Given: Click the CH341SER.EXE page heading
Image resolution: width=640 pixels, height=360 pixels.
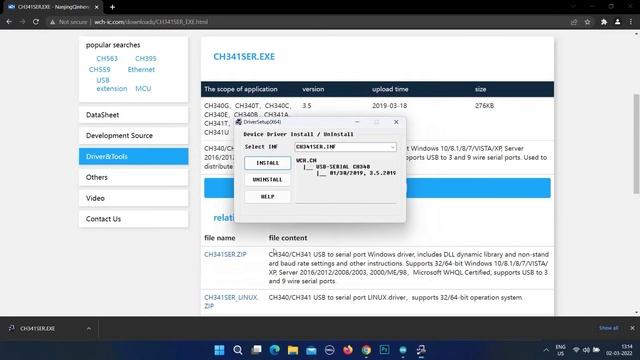Looking at the screenshot, I should (x=244, y=56).
